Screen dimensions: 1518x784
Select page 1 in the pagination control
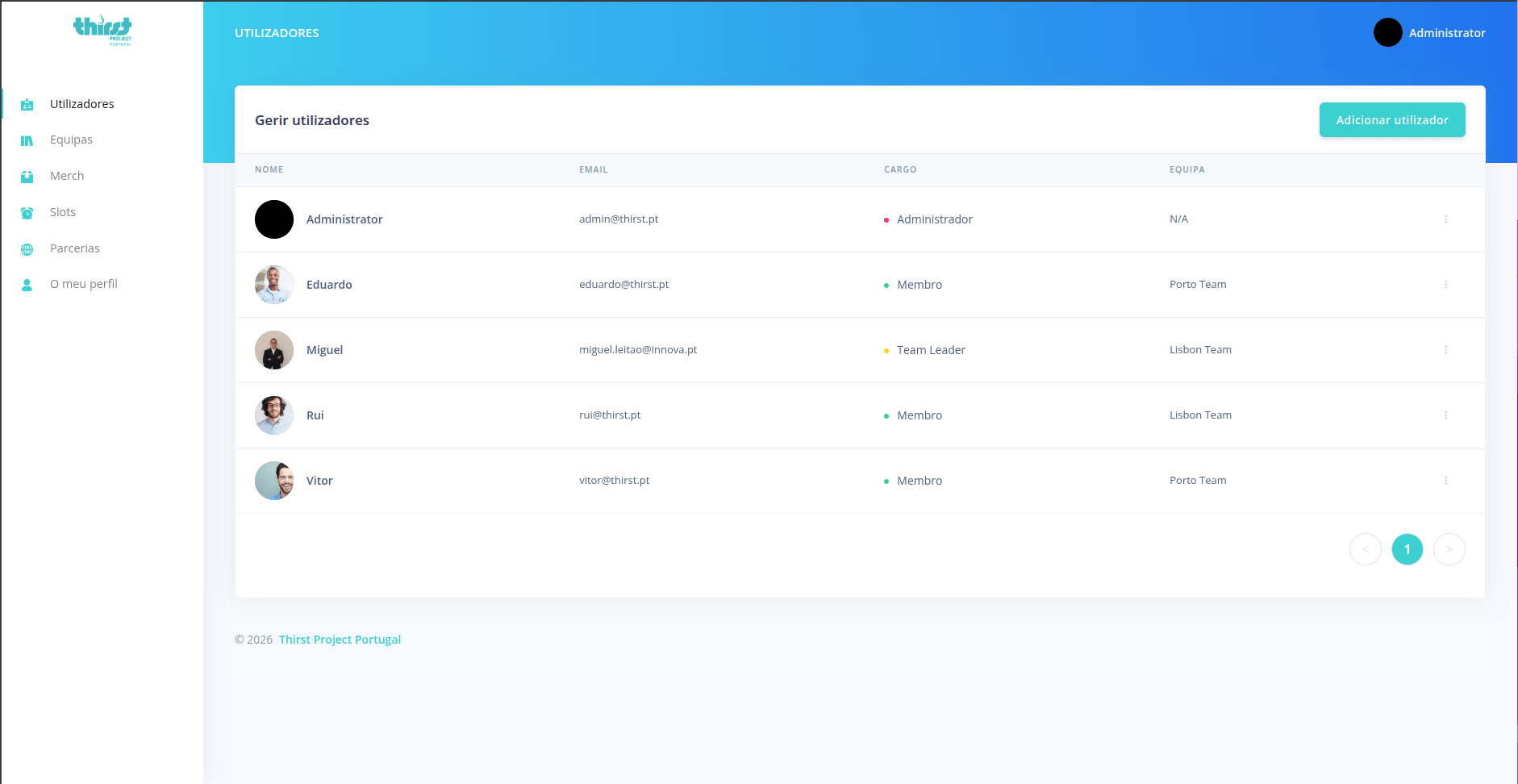pos(1407,548)
